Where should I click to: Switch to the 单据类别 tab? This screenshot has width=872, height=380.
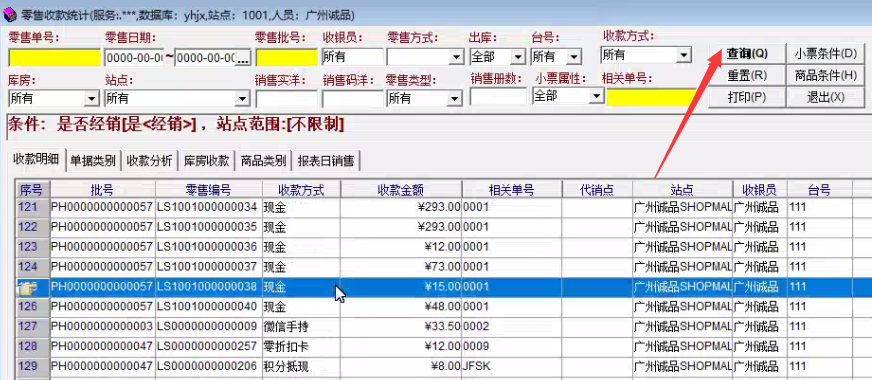click(93, 161)
